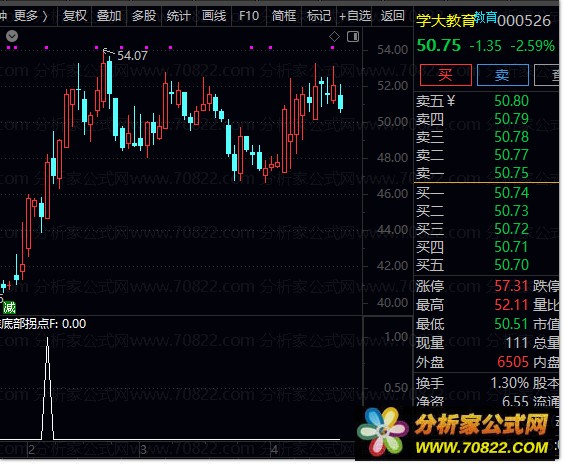Image resolution: width=565 pixels, height=464 pixels.
Task: Click the 叠加 overlay button
Action: [109, 16]
